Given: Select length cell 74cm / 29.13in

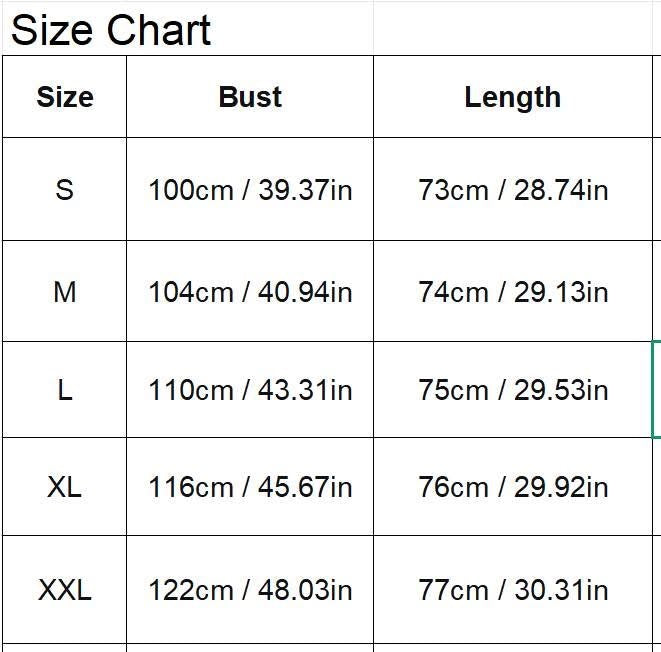Looking at the screenshot, I should click(512, 291).
